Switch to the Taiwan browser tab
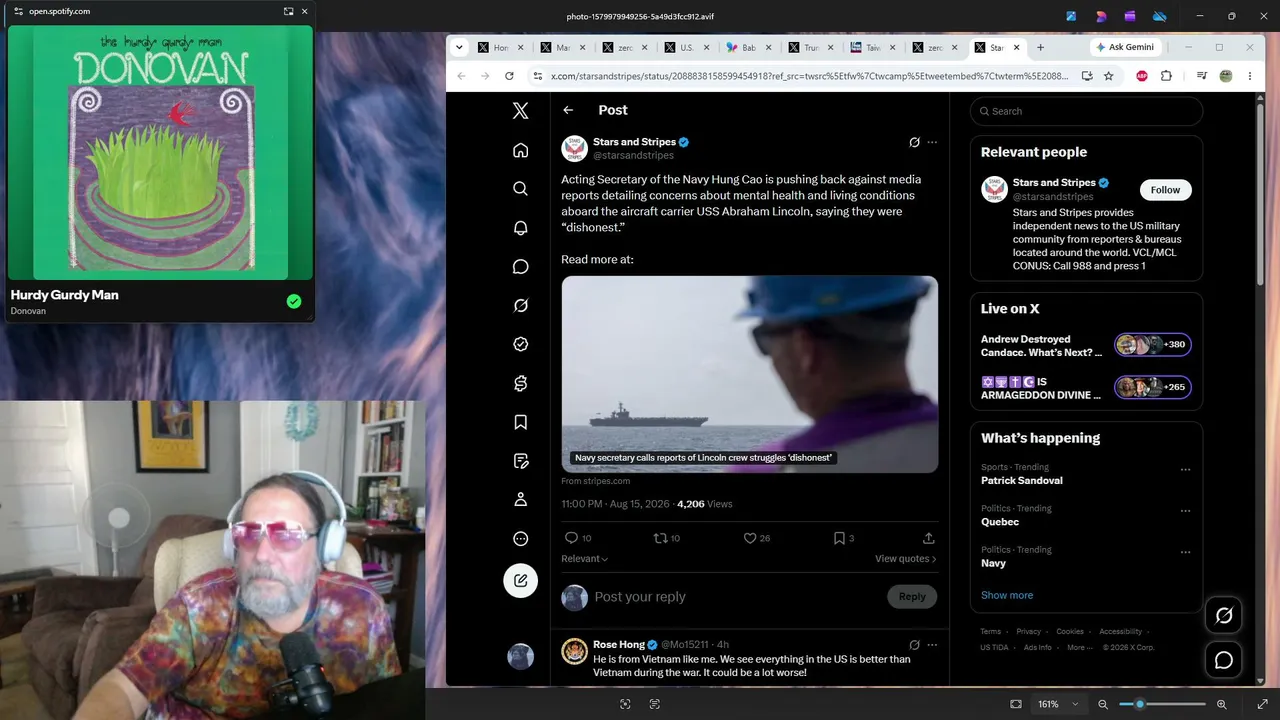The image size is (1280, 720). point(874,47)
